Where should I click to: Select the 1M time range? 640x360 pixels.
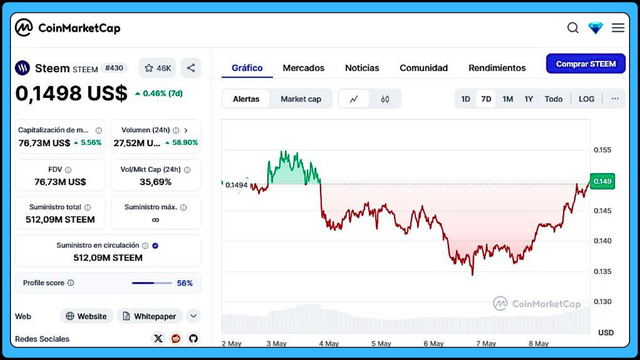pyautogui.click(x=508, y=99)
